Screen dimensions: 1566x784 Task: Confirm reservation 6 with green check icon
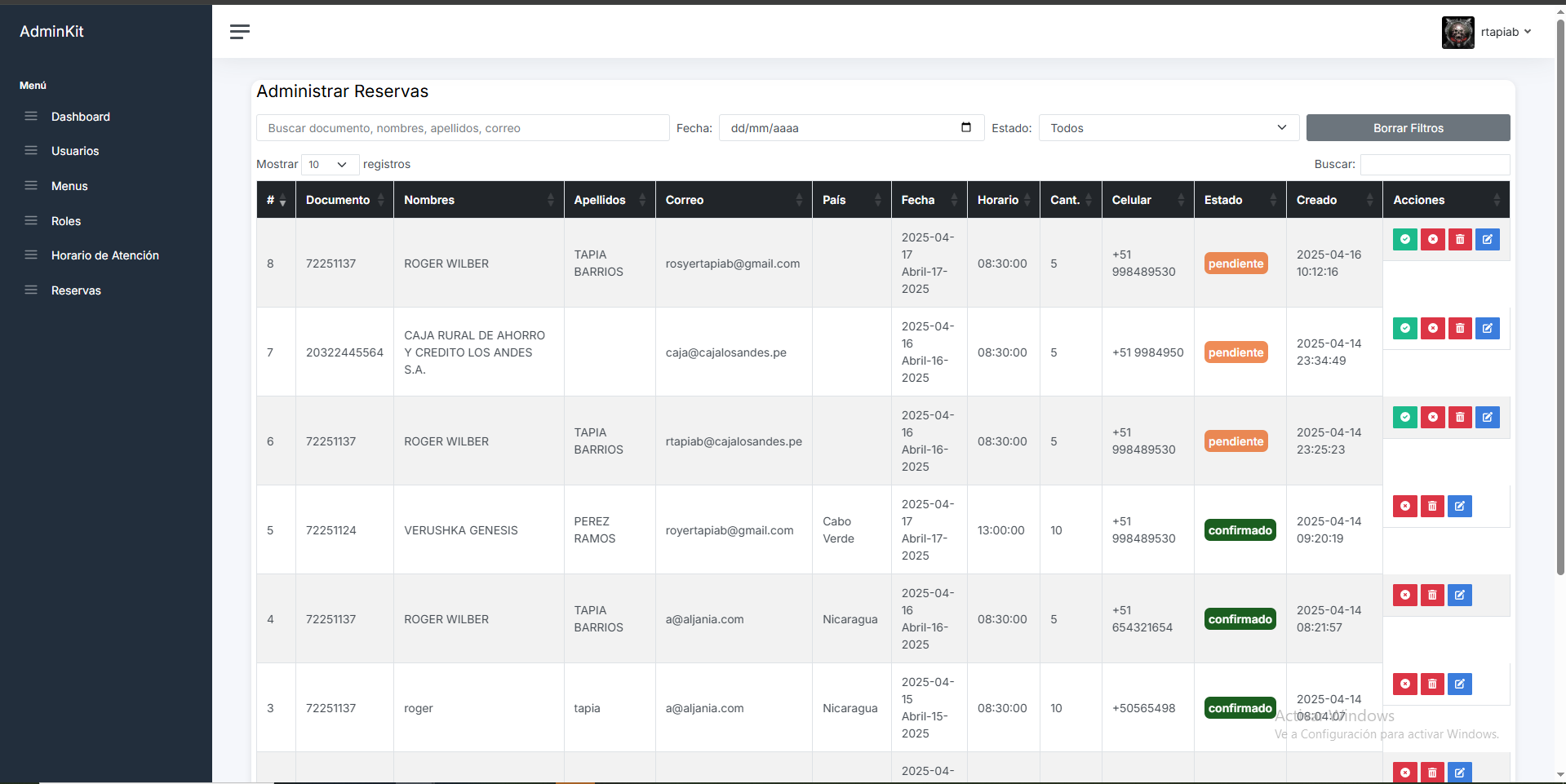click(1404, 417)
